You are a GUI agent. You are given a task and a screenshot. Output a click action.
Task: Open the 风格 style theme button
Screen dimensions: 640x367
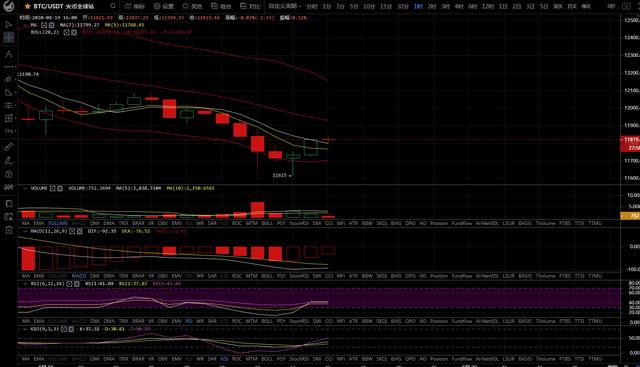click(192, 6)
